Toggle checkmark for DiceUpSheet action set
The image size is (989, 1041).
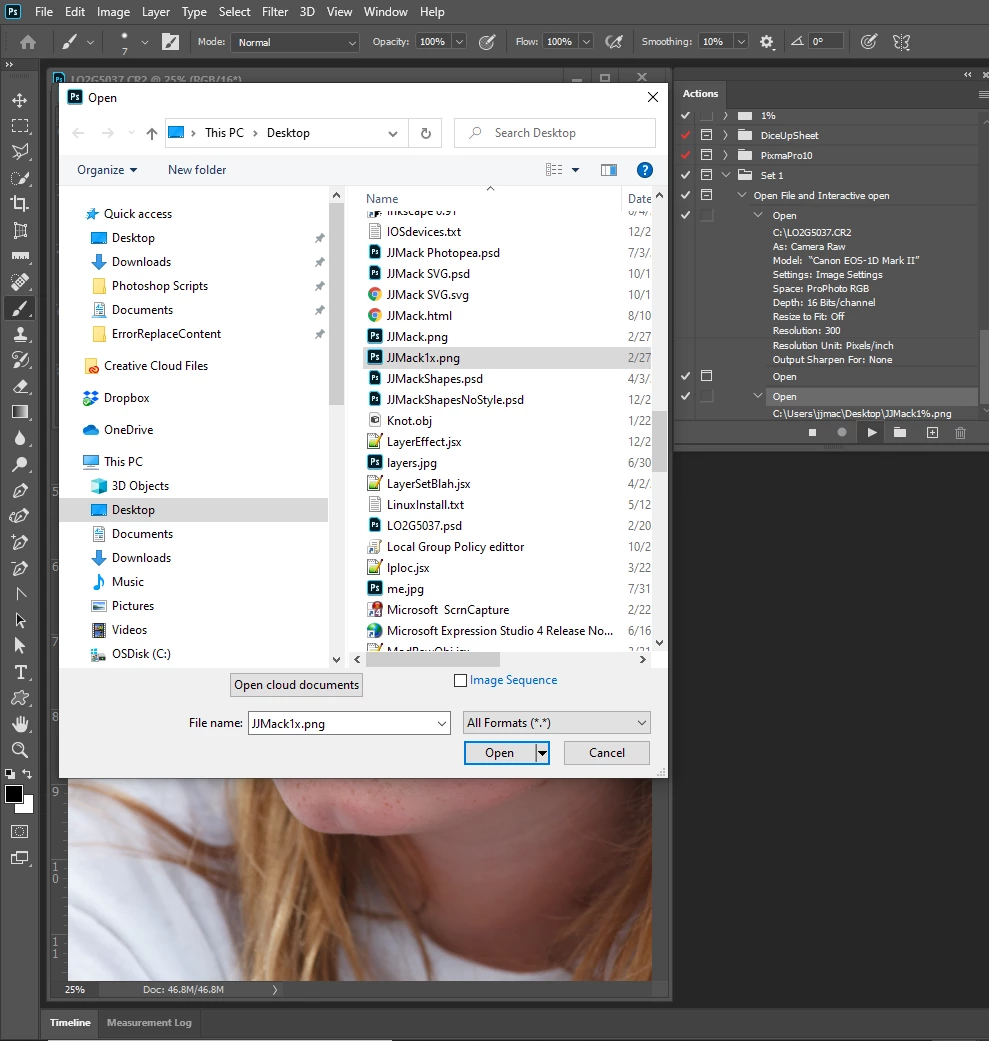pyautogui.click(x=685, y=135)
